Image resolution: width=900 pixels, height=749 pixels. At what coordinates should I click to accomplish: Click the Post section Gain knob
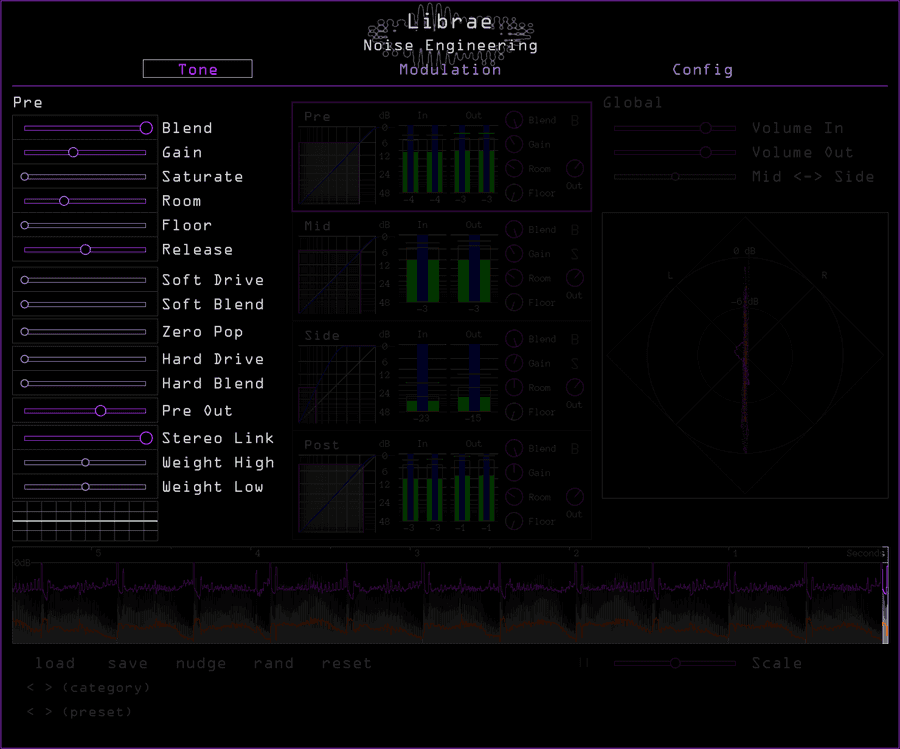[x=514, y=472]
